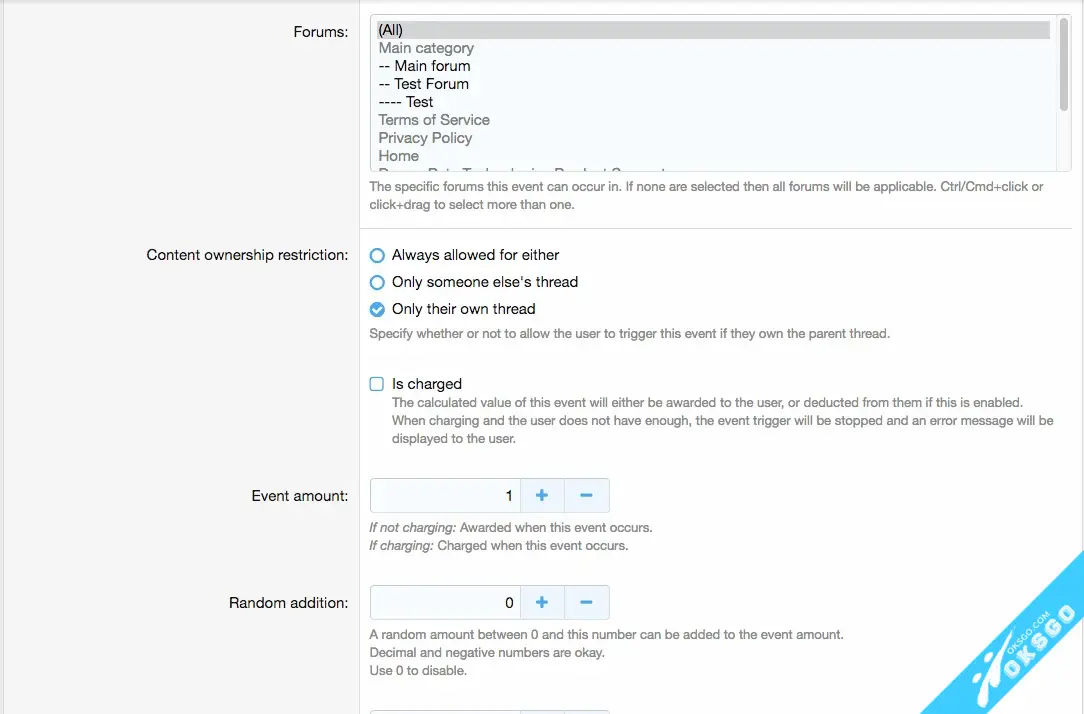
Task: Focus the Event amount number field
Action: (445, 496)
